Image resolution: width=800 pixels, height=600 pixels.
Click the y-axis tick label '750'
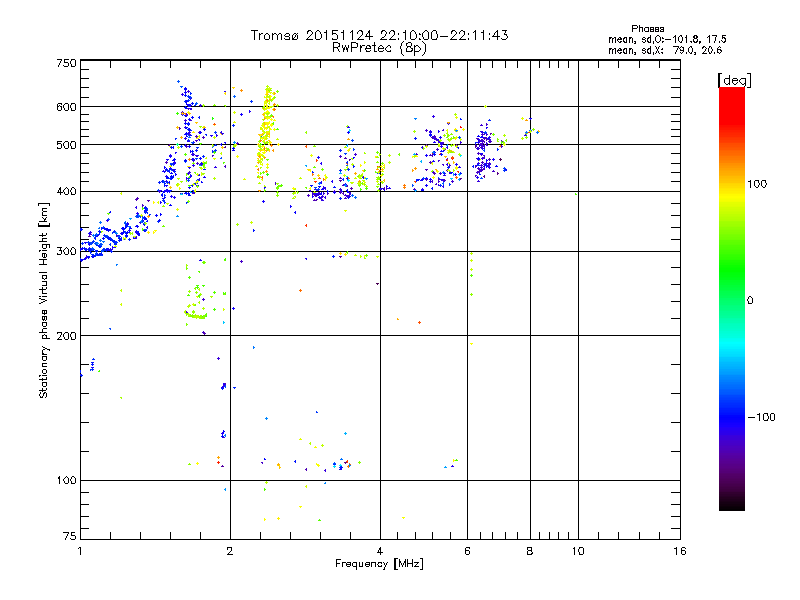(x=66, y=63)
